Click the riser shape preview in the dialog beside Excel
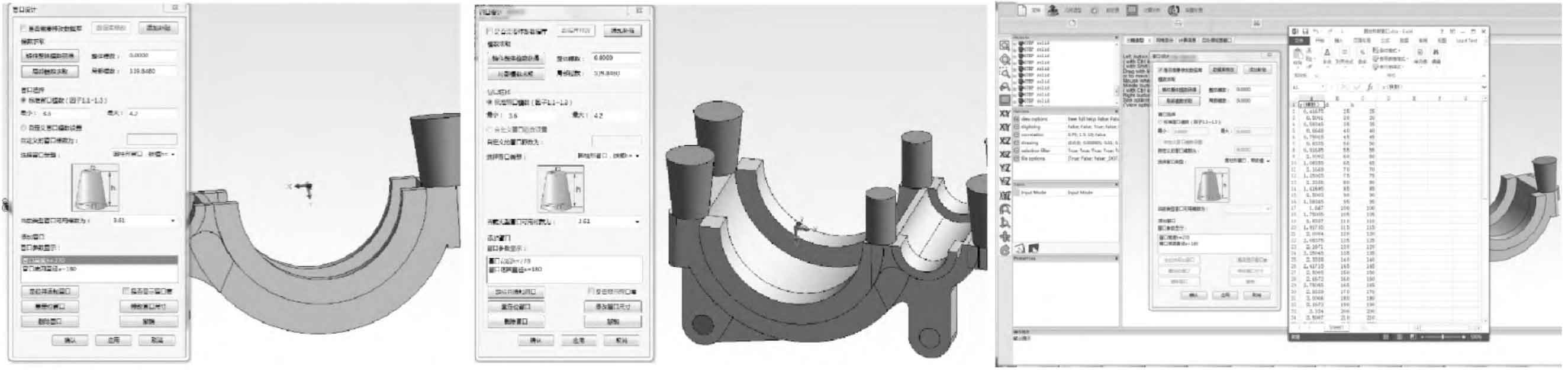The width and height of the screenshot is (1568, 374). [x=1212, y=185]
